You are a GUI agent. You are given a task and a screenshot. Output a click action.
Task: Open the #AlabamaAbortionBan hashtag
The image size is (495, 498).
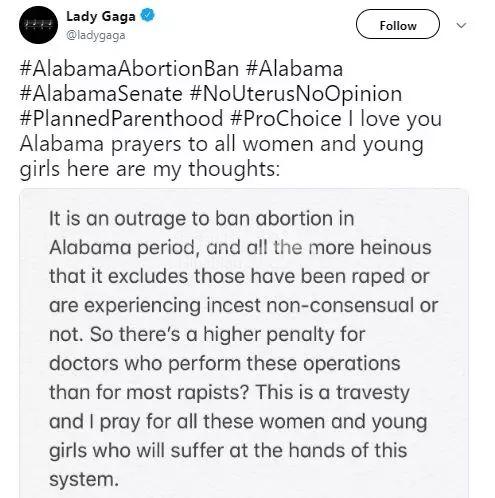click(x=129, y=69)
